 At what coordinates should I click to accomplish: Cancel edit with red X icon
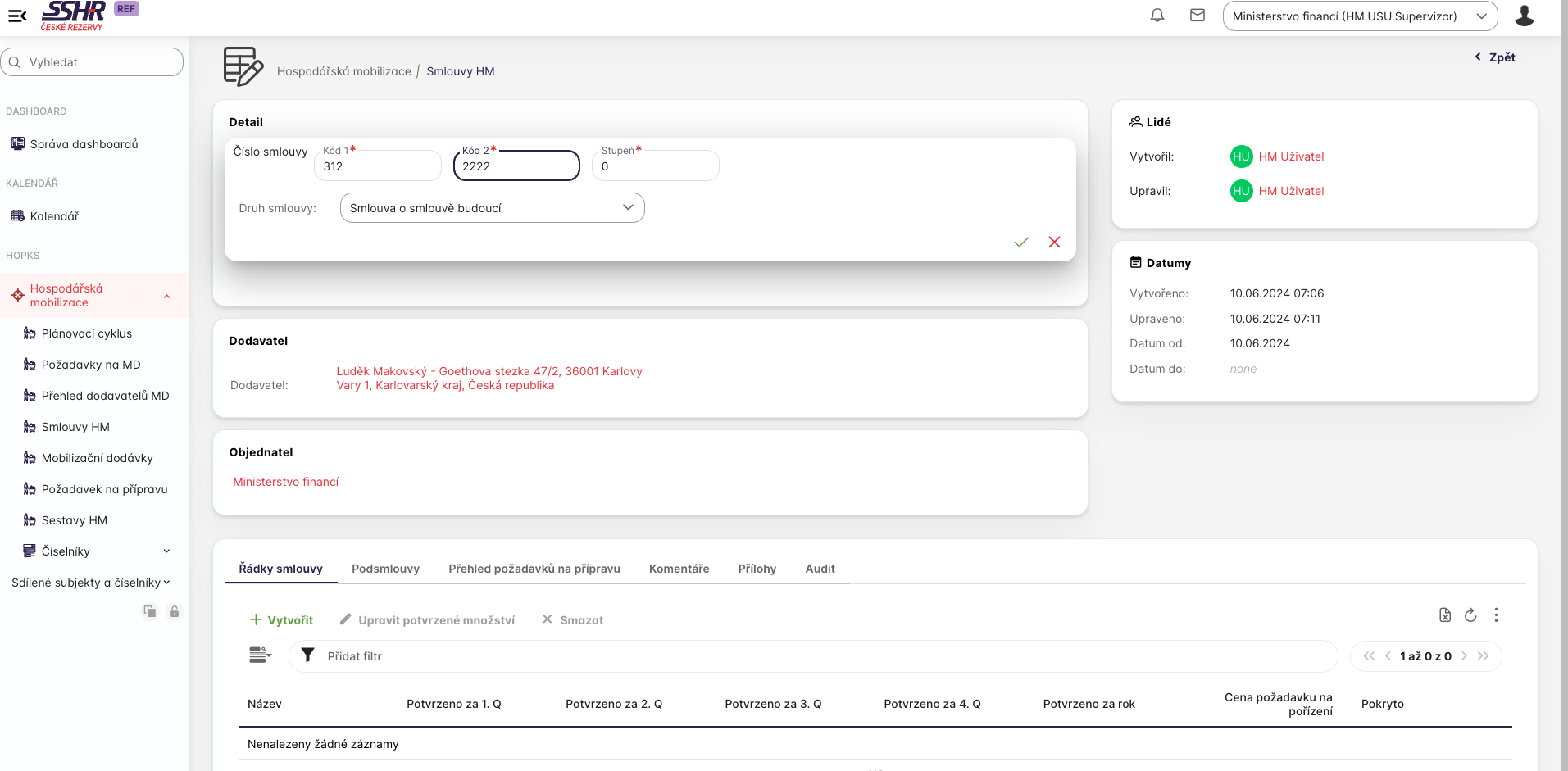point(1054,242)
